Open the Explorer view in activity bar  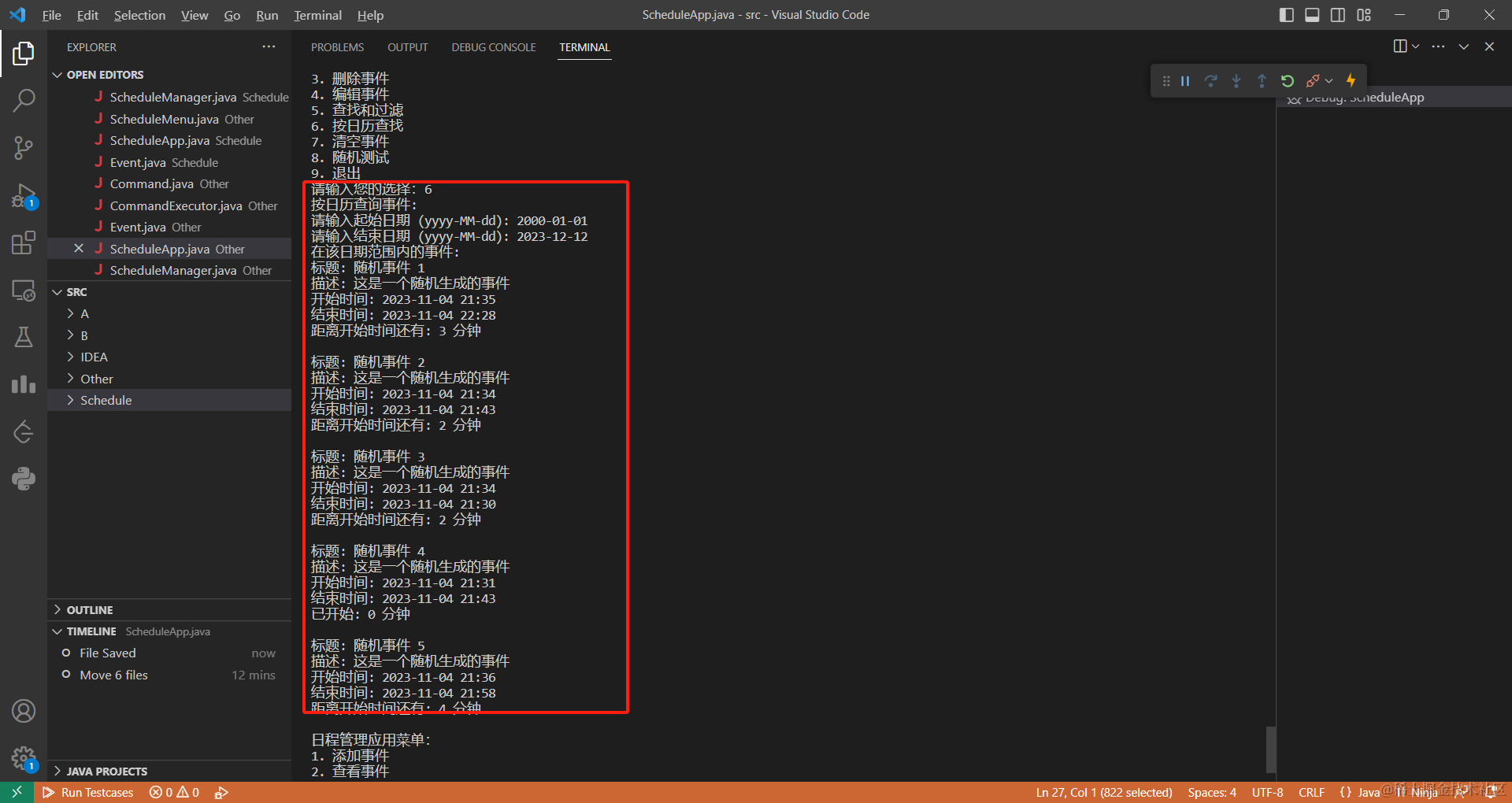pyautogui.click(x=24, y=54)
